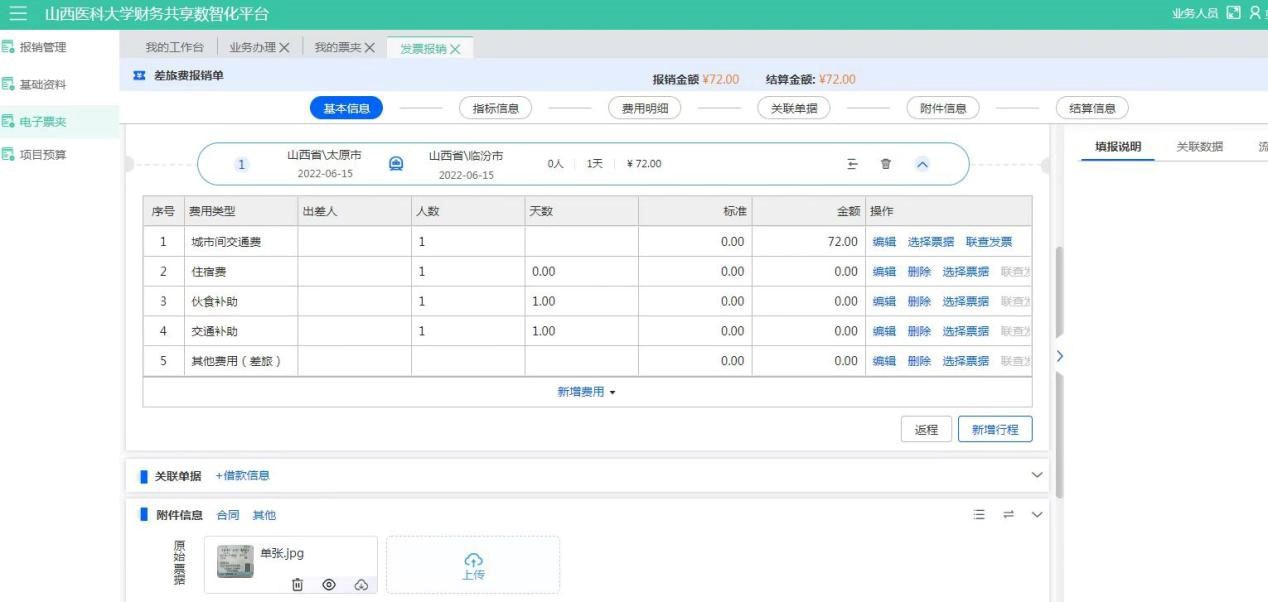Screen dimensions: 1268x602
Task: Open the 单张.jpg thumbnail image
Action: [x=235, y=562]
